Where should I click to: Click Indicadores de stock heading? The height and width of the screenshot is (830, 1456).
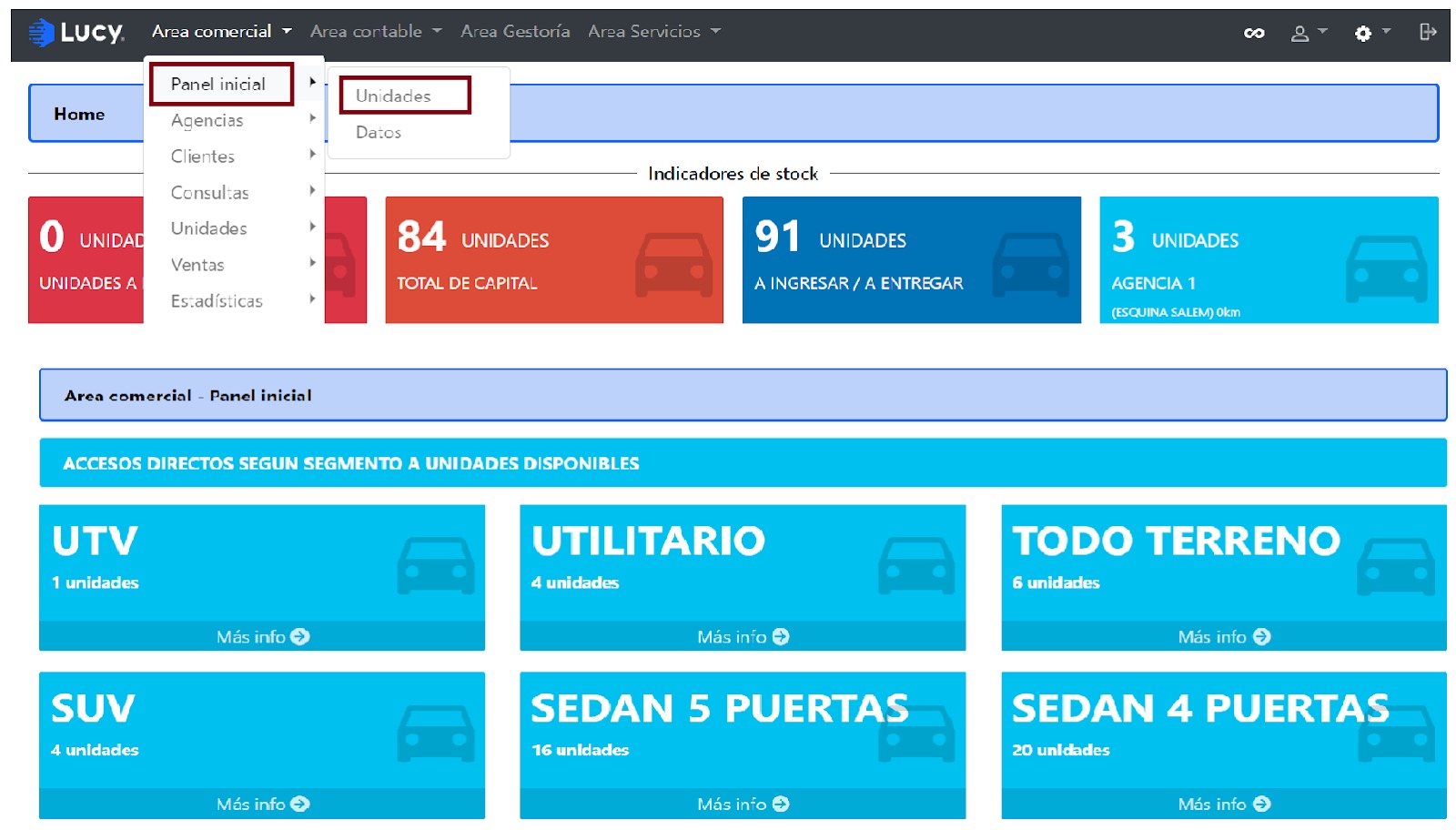(733, 174)
